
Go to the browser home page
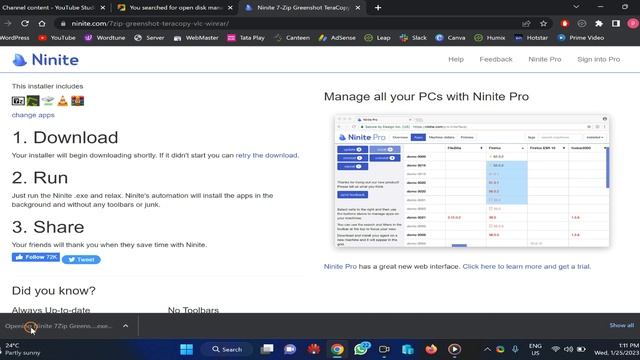pyautogui.click(x=42, y=24)
